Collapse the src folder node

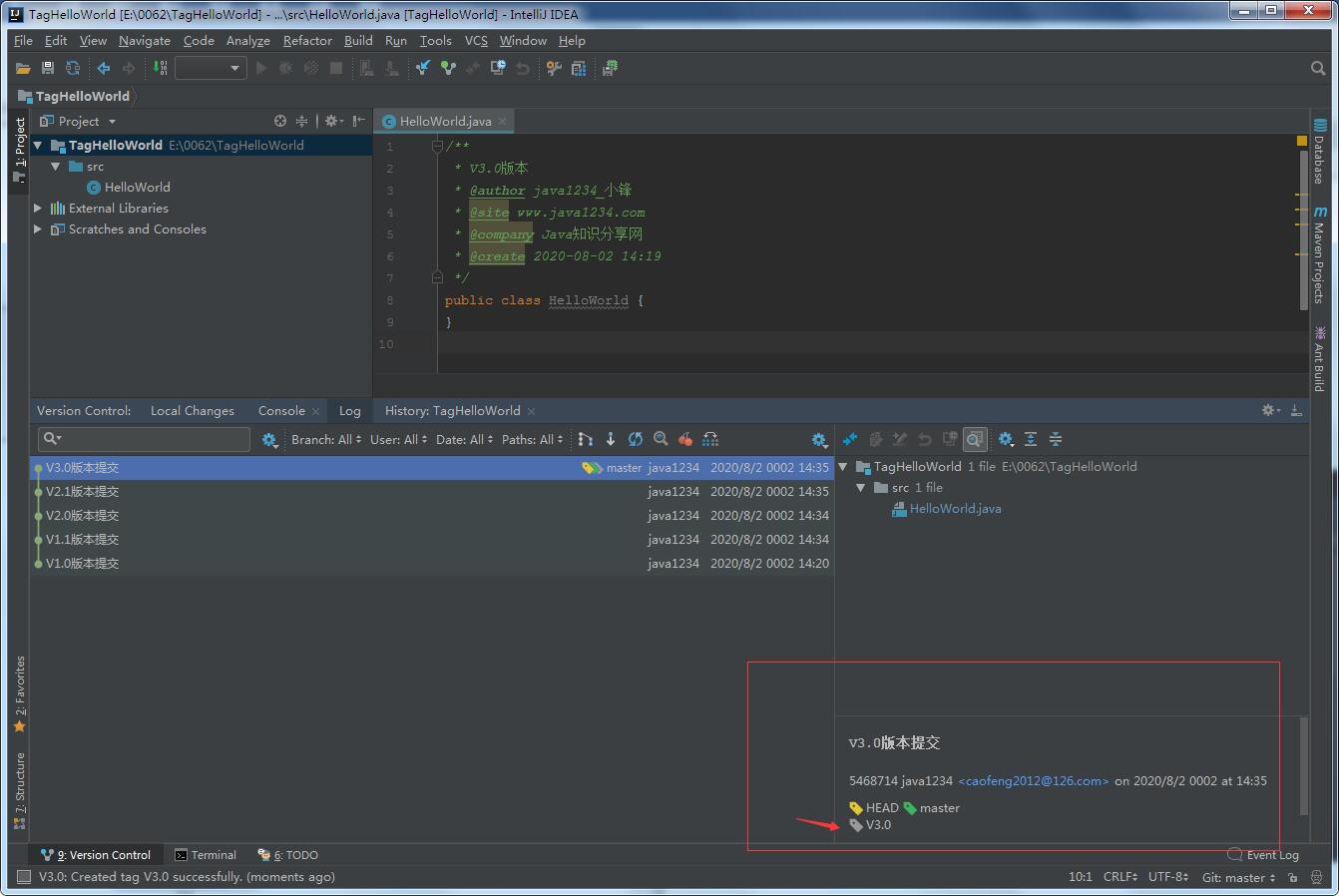coord(56,167)
